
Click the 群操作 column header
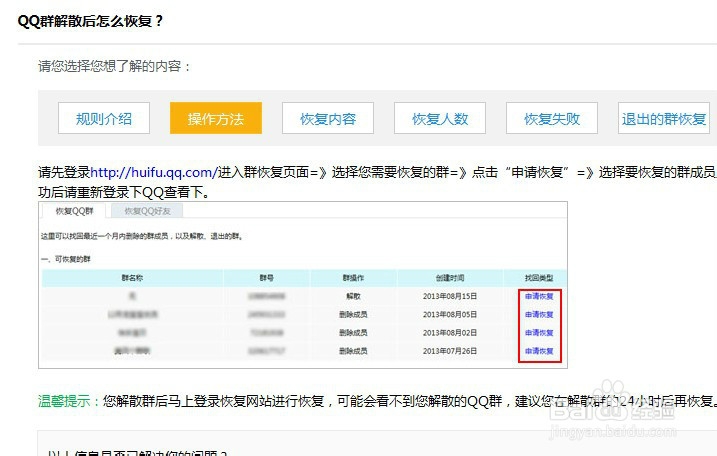click(x=353, y=278)
